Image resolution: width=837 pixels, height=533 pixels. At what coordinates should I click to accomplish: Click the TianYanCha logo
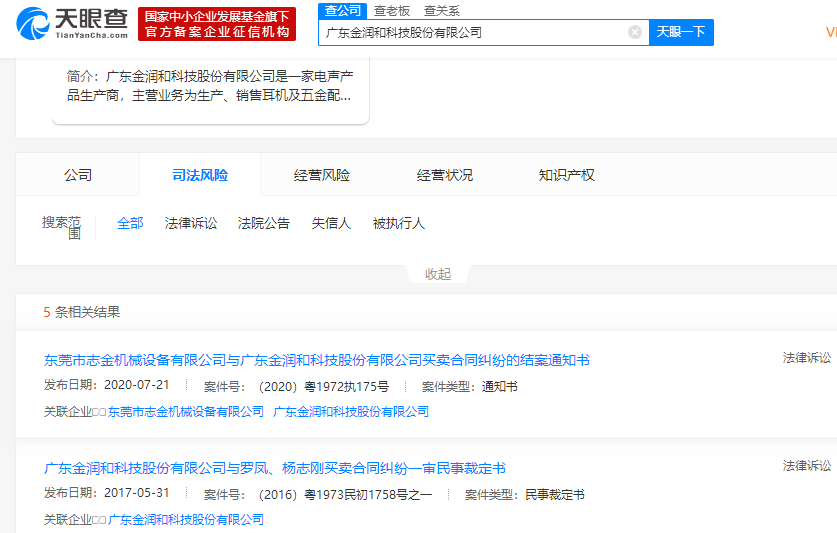point(72,24)
